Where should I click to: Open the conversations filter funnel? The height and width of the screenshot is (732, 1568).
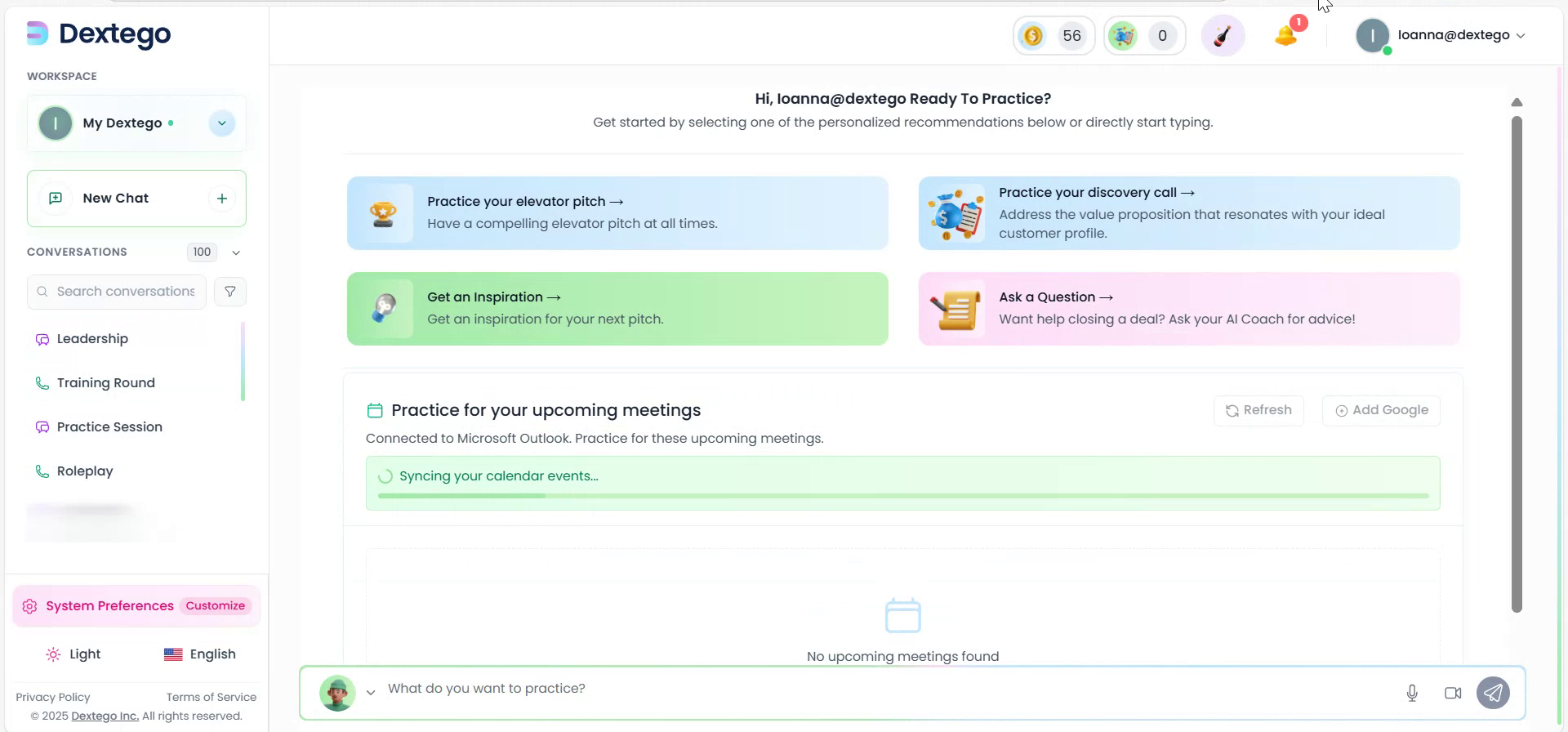click(x=230, y=292)
